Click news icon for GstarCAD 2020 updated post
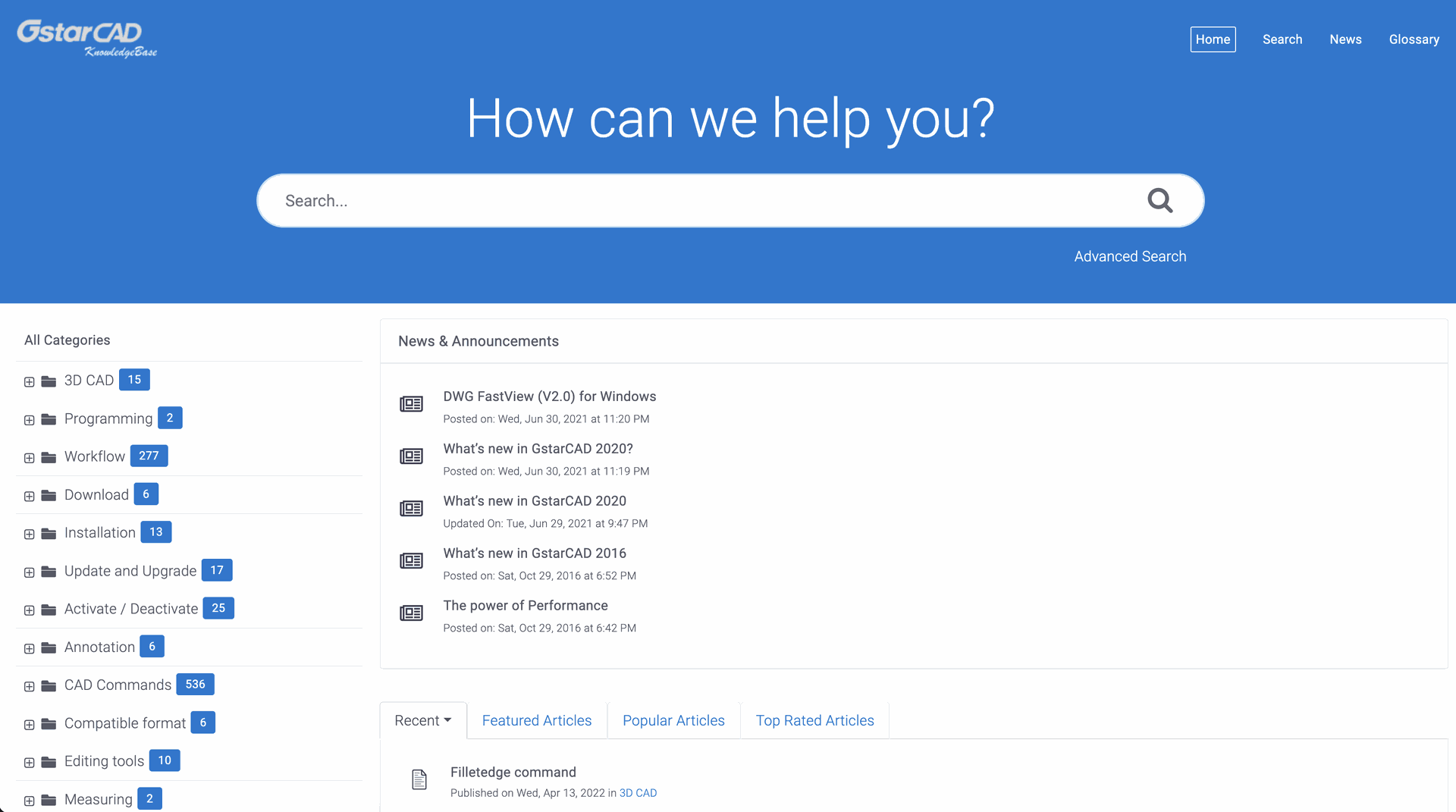Image resolution: width=1456 pixels, height=812 pixels. [411, 509]
